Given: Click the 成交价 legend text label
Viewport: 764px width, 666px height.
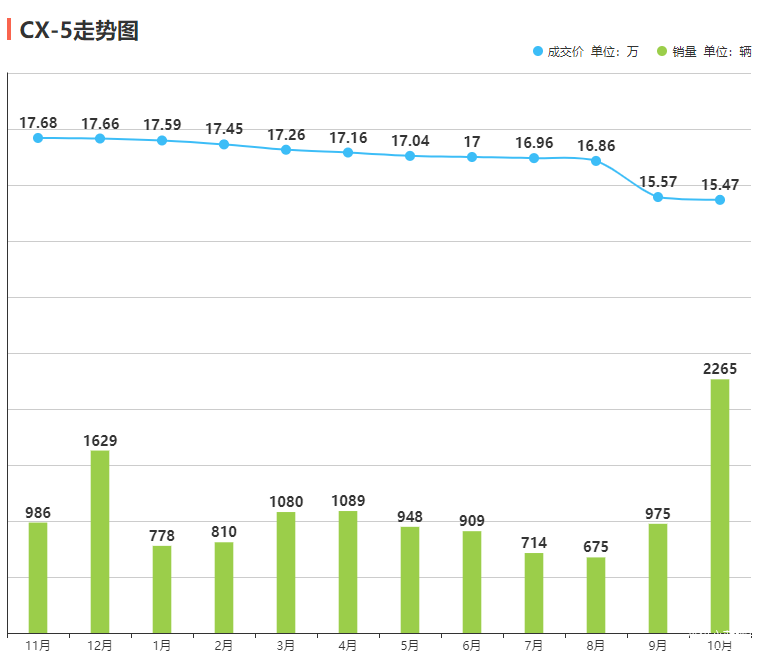Looking at the screenshot, I should (565, 52).
